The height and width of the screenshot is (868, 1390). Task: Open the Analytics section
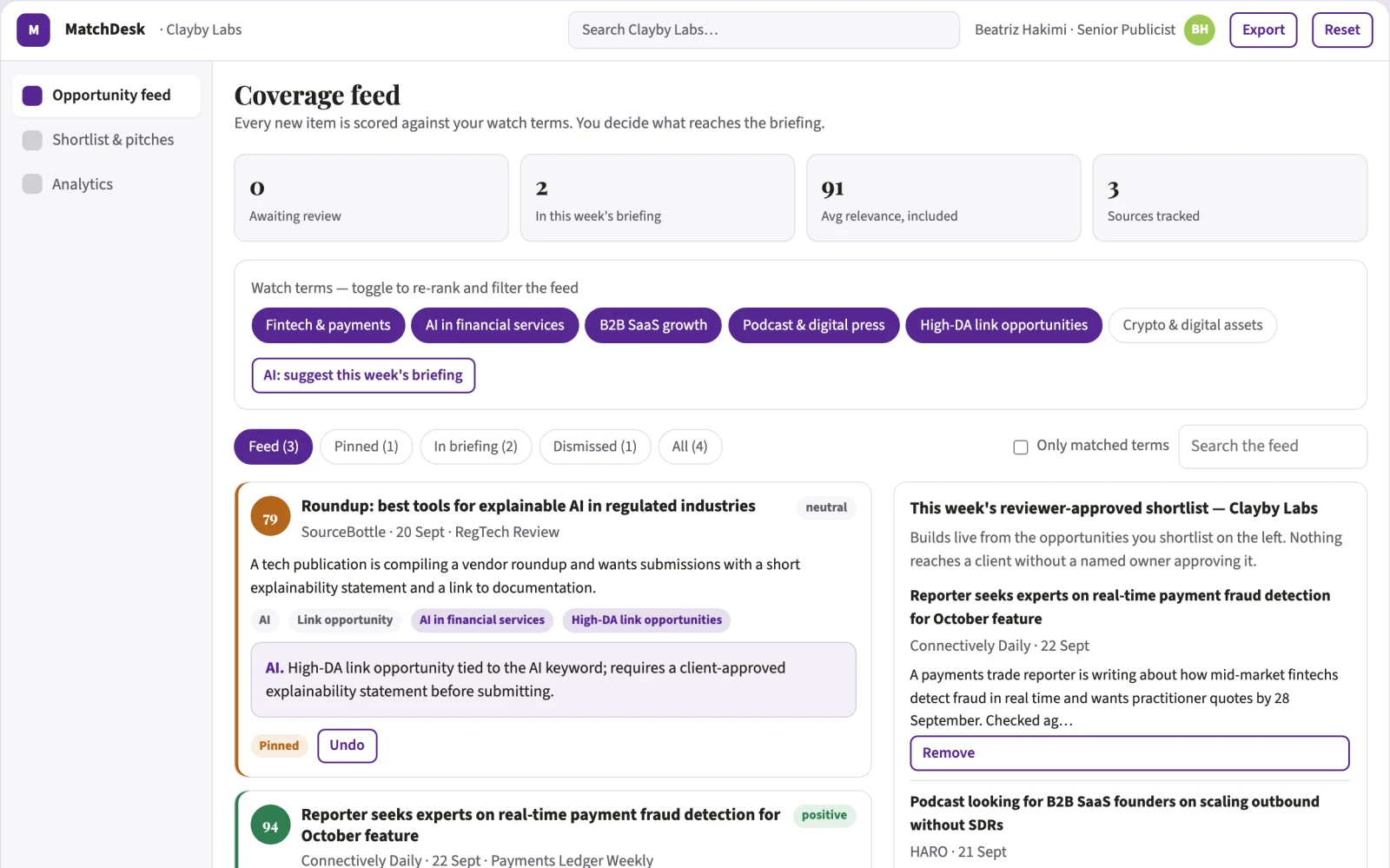[106, 184]
